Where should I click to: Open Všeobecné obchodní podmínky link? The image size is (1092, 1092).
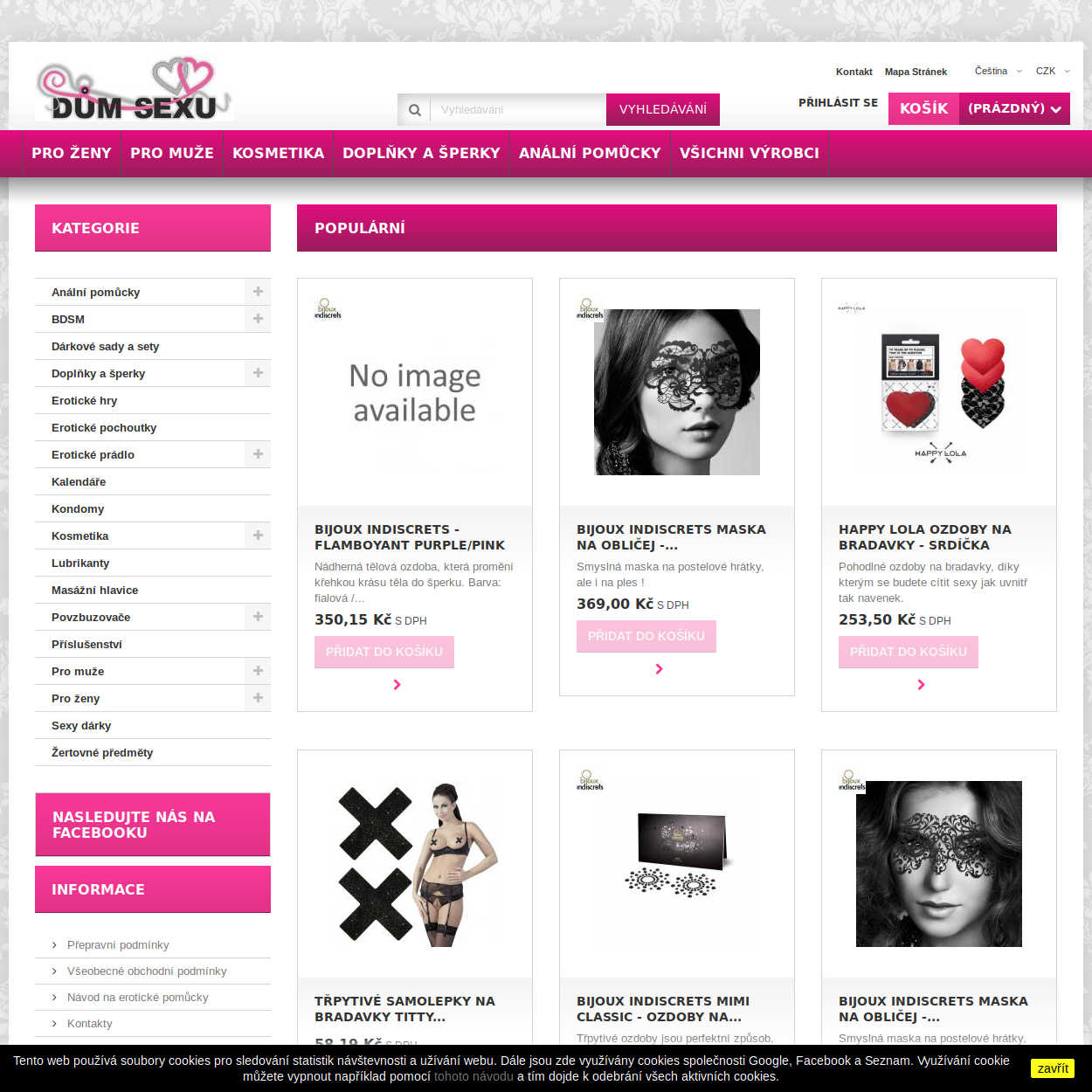[147, 971]
